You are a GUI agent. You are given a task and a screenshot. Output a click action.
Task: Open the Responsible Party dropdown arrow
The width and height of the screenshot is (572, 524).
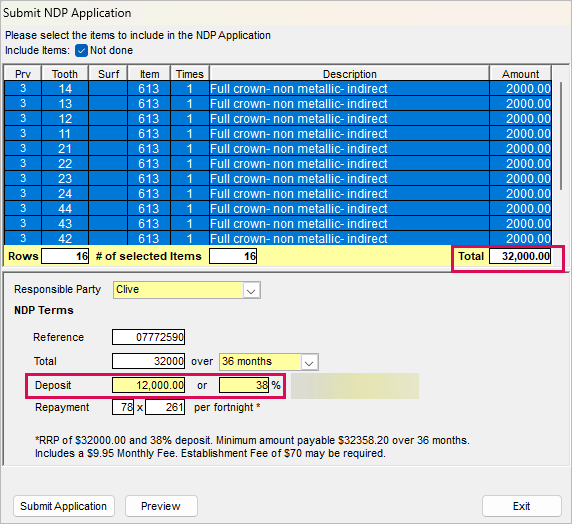pos(251,290)
